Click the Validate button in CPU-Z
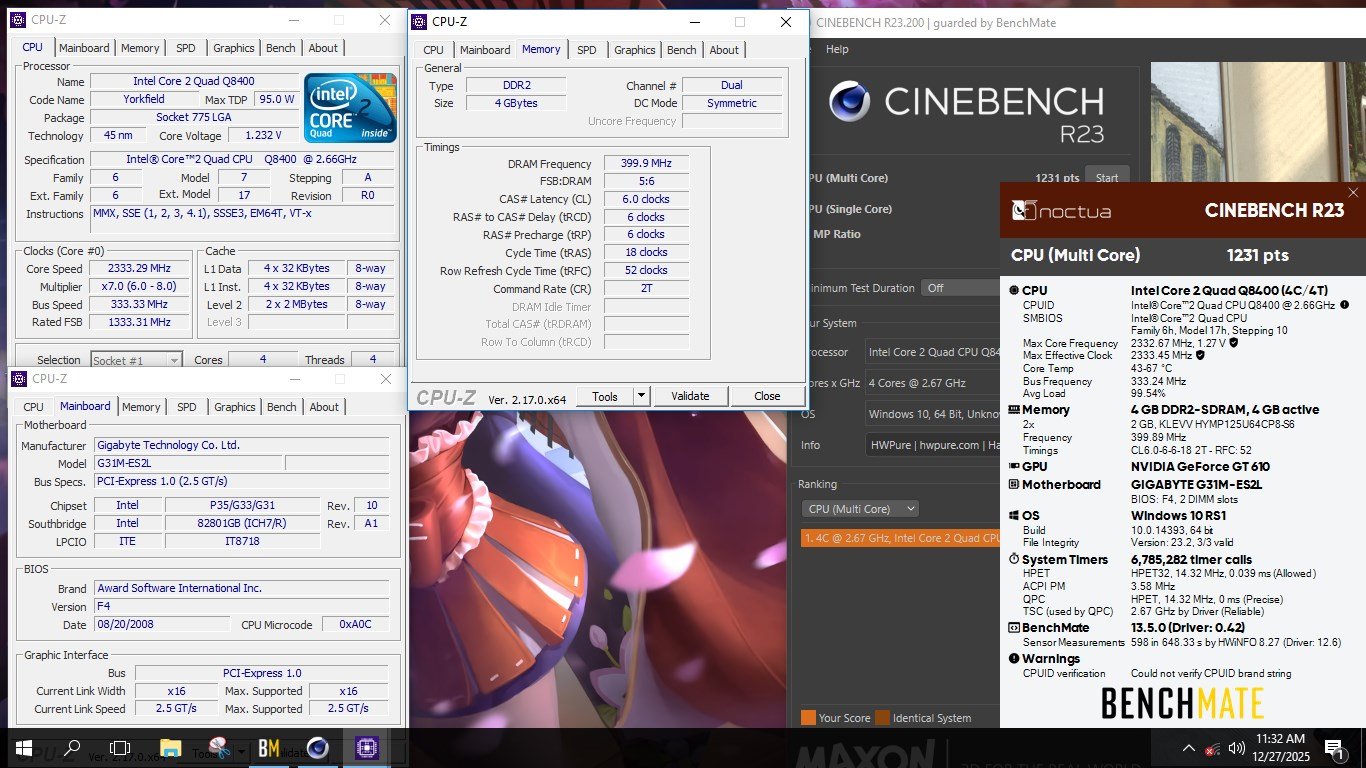 click(x=690, y=396)
